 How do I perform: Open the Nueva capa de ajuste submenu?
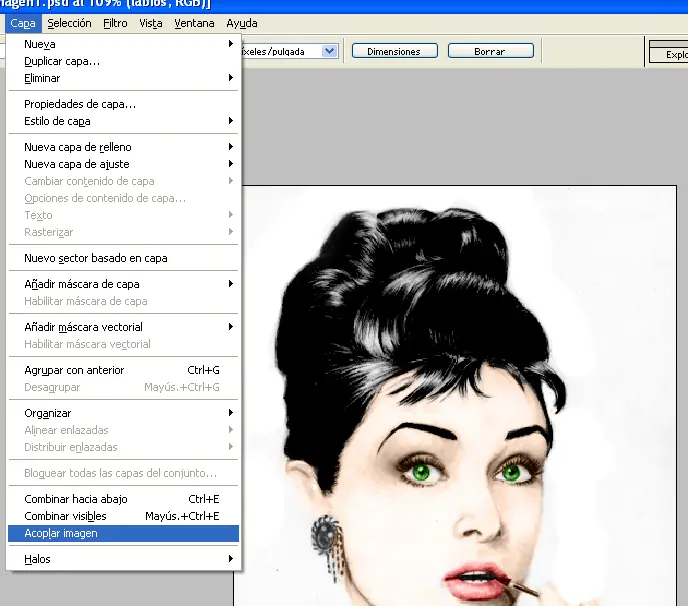(x=77, y=164)
